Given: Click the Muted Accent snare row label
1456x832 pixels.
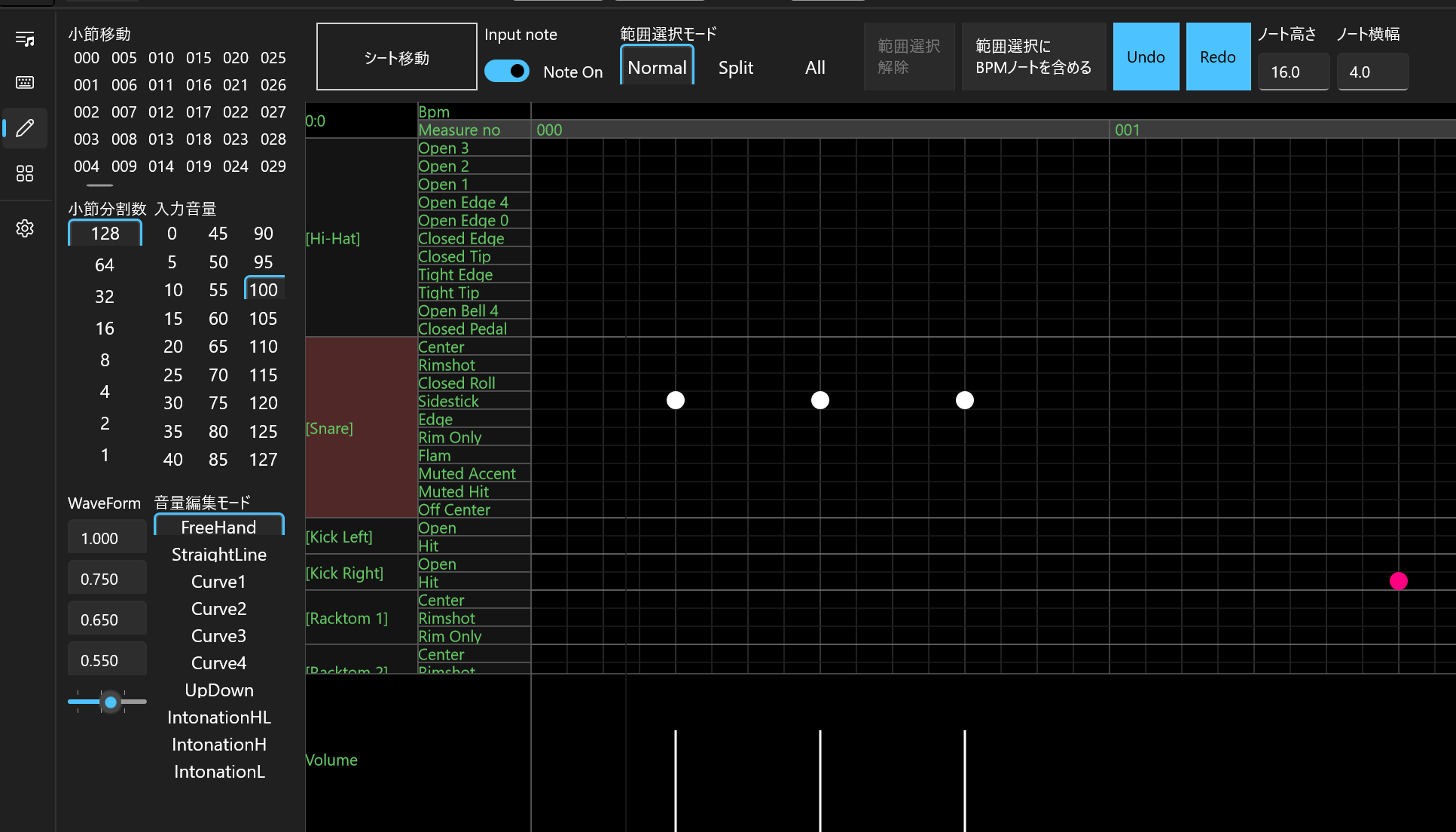Looking at the screenshot, I should 467,473.
